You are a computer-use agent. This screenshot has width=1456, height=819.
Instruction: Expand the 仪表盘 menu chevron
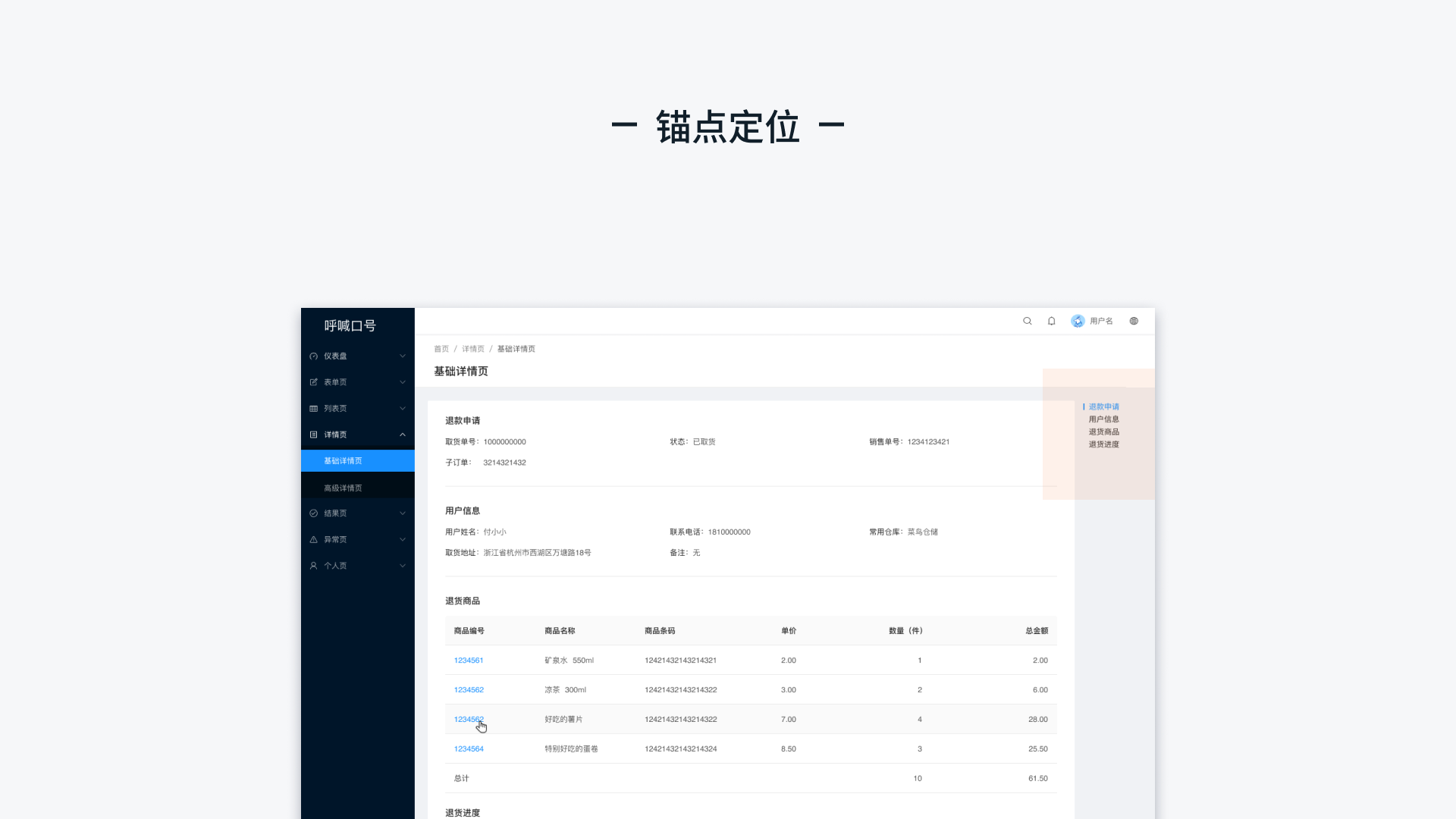(x=403, y=356)
